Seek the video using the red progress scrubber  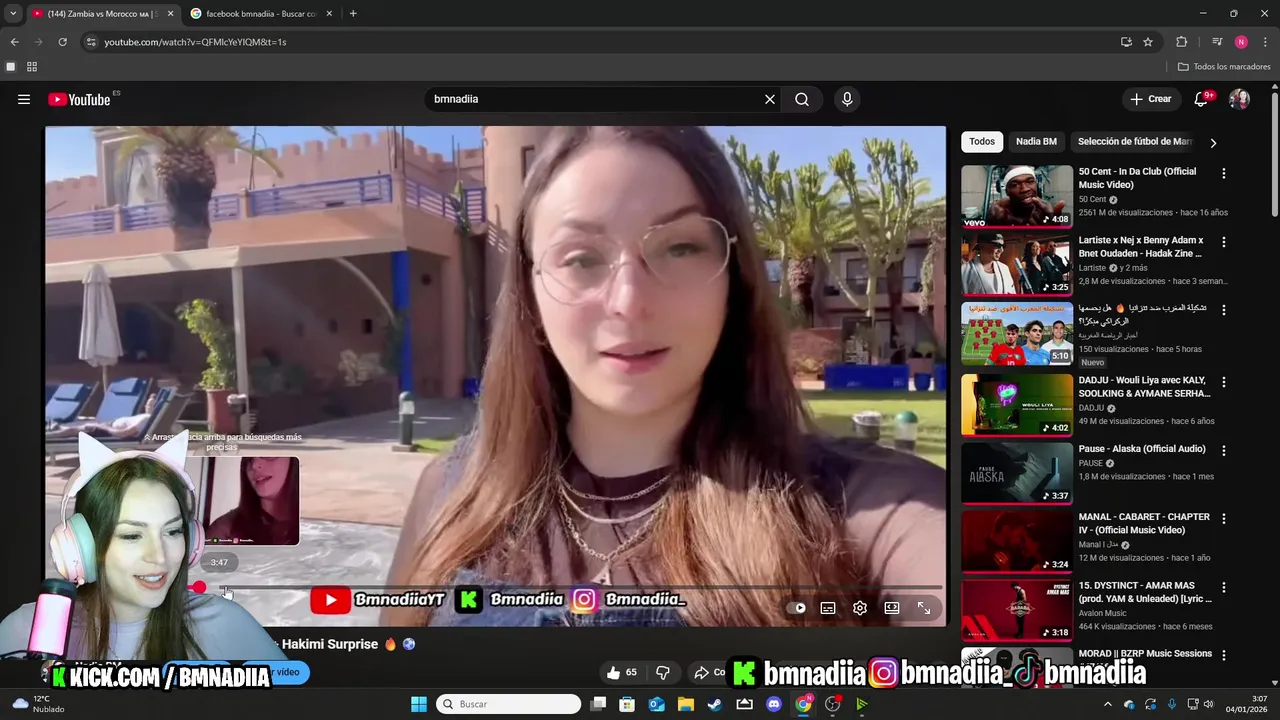[200, 588]
